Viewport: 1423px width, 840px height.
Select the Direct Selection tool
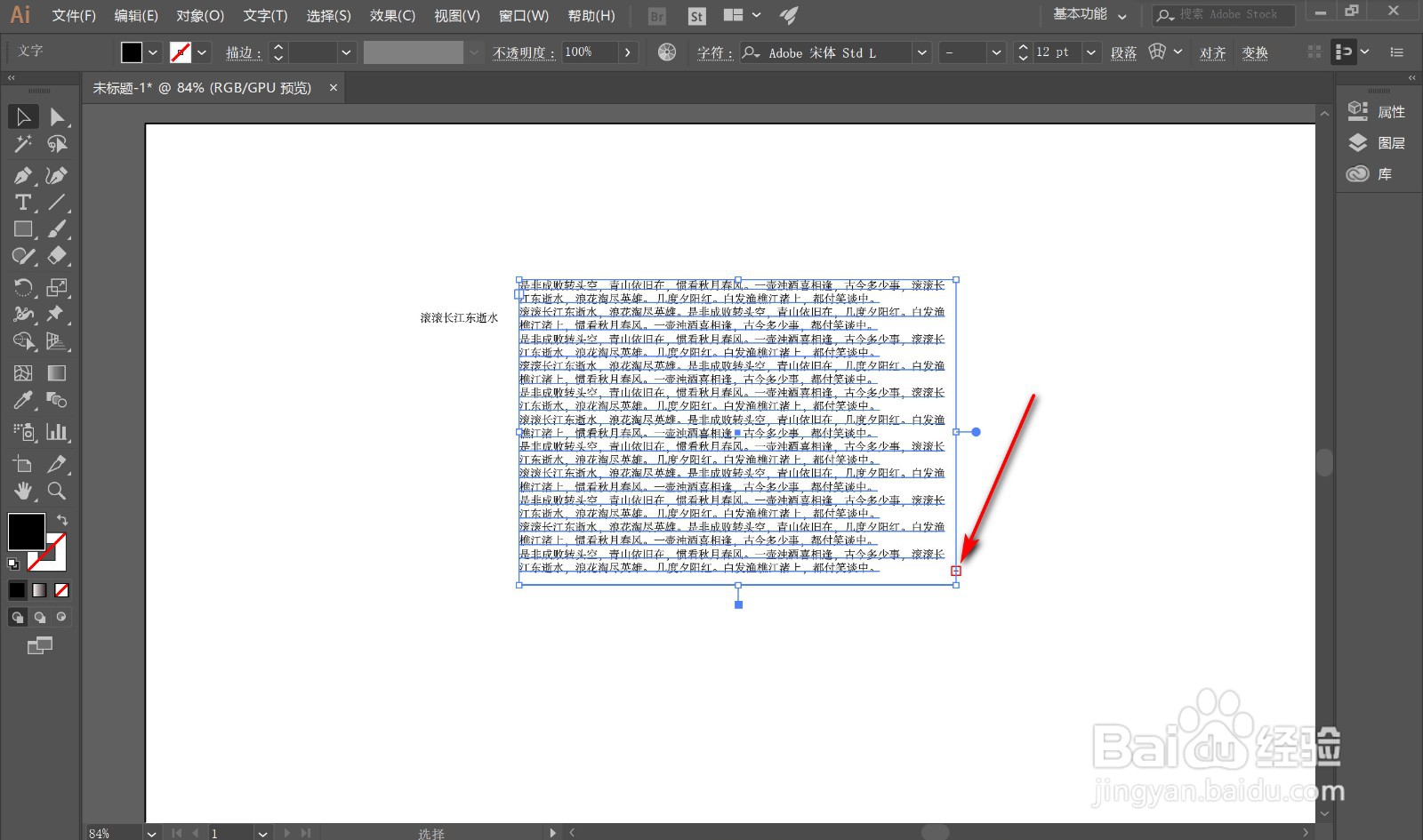[57, 116]
